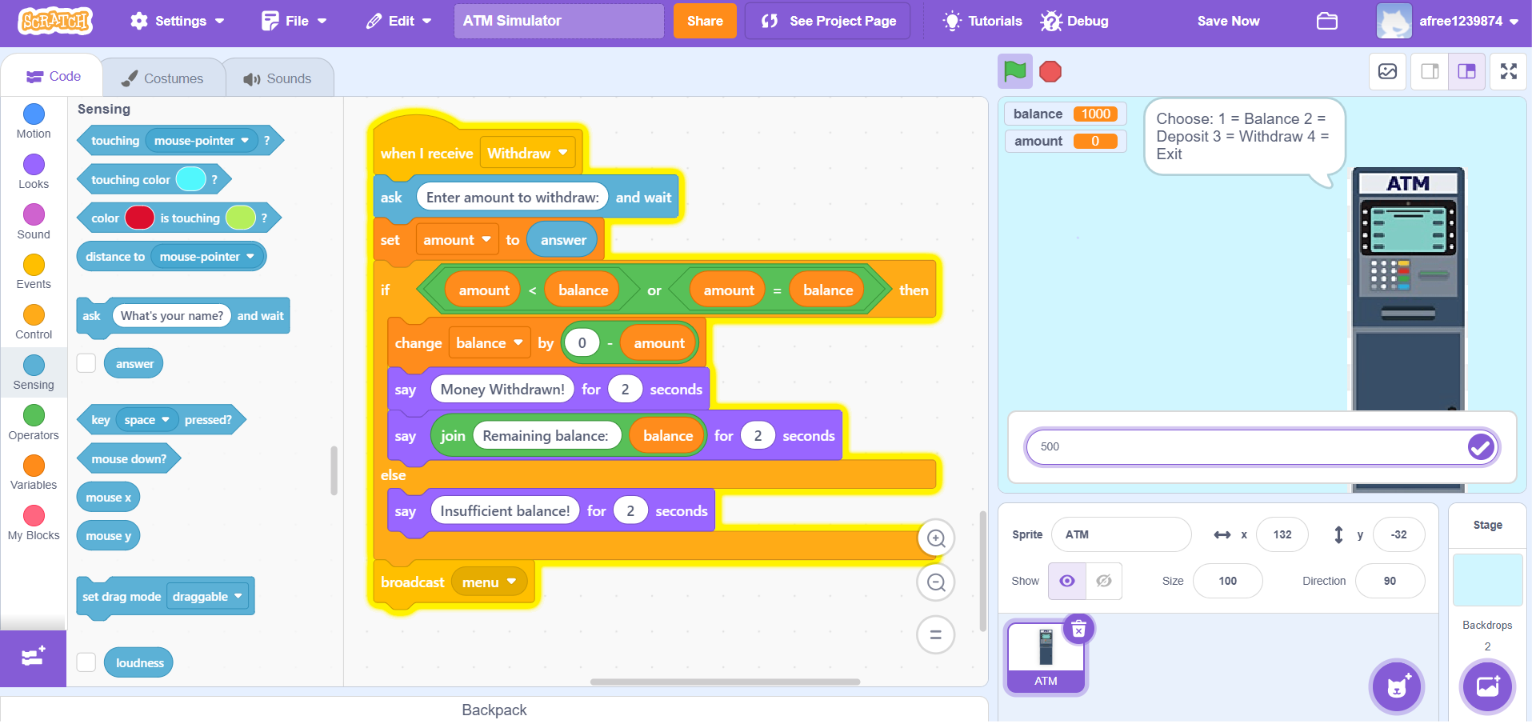1532x722 pixels.
Task: Stop the project with red stop icon
Action: (x=1050, y=71)
